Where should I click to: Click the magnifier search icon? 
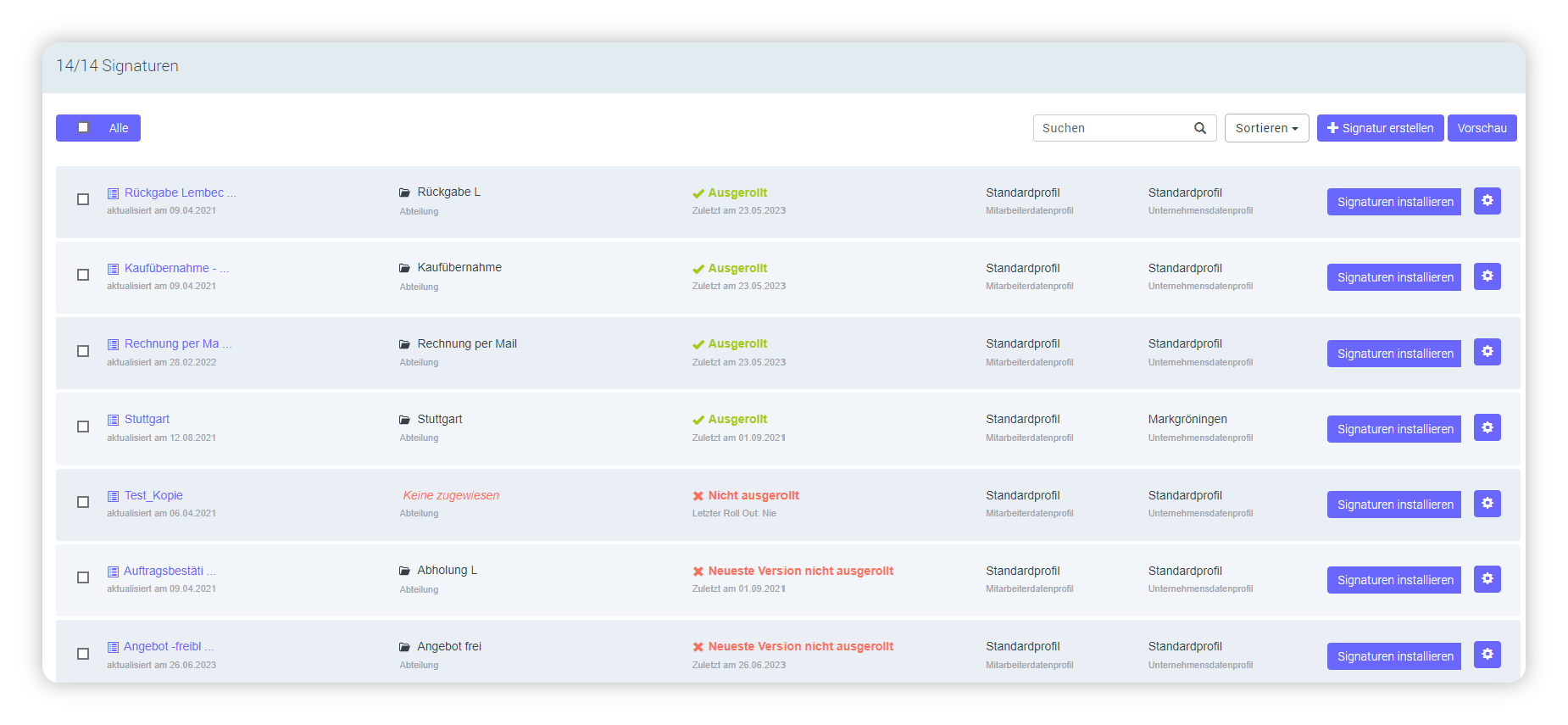[1199, 128]
